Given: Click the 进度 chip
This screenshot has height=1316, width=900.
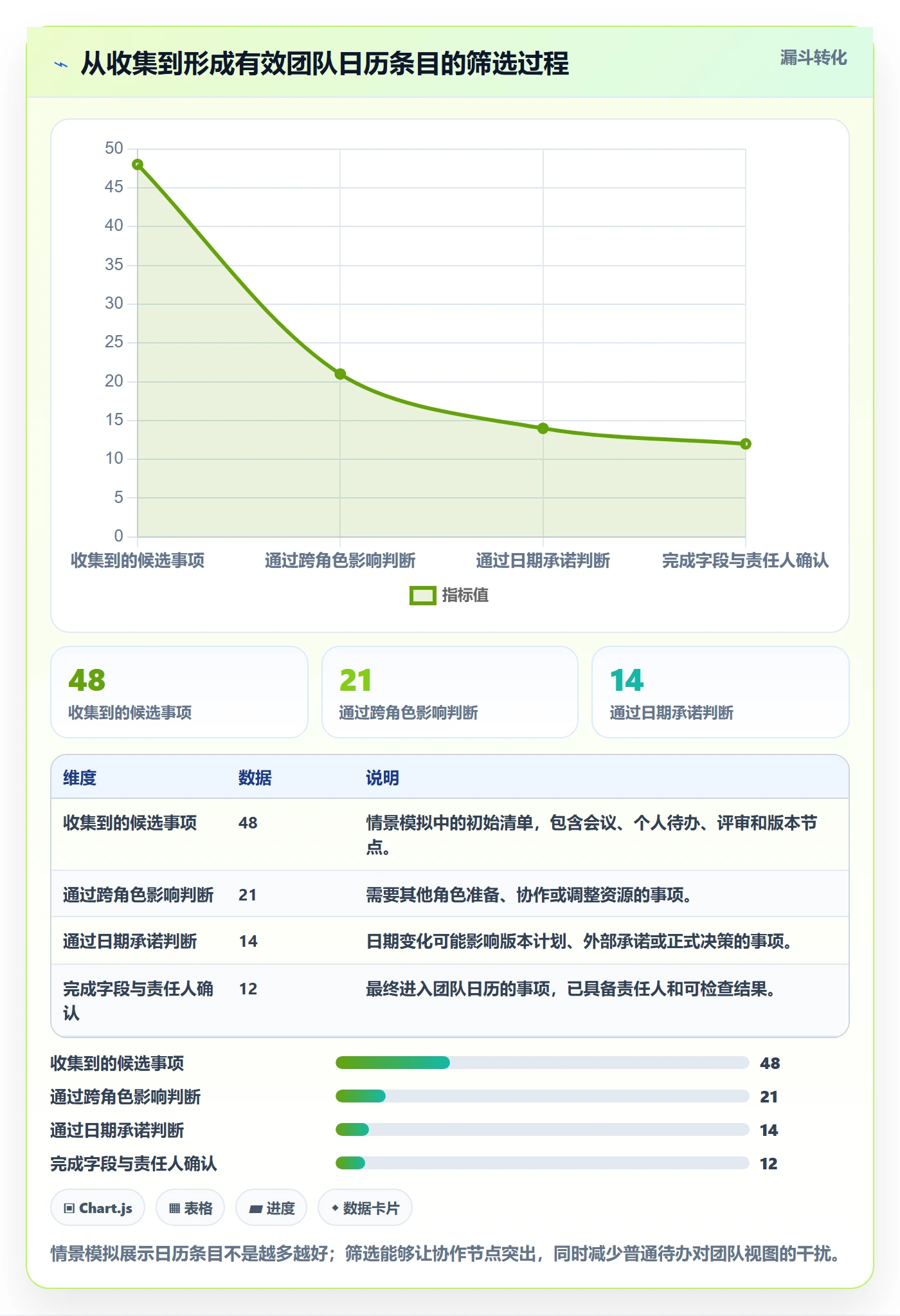Looking at the screenshot, I should (x=271, y=1208).
